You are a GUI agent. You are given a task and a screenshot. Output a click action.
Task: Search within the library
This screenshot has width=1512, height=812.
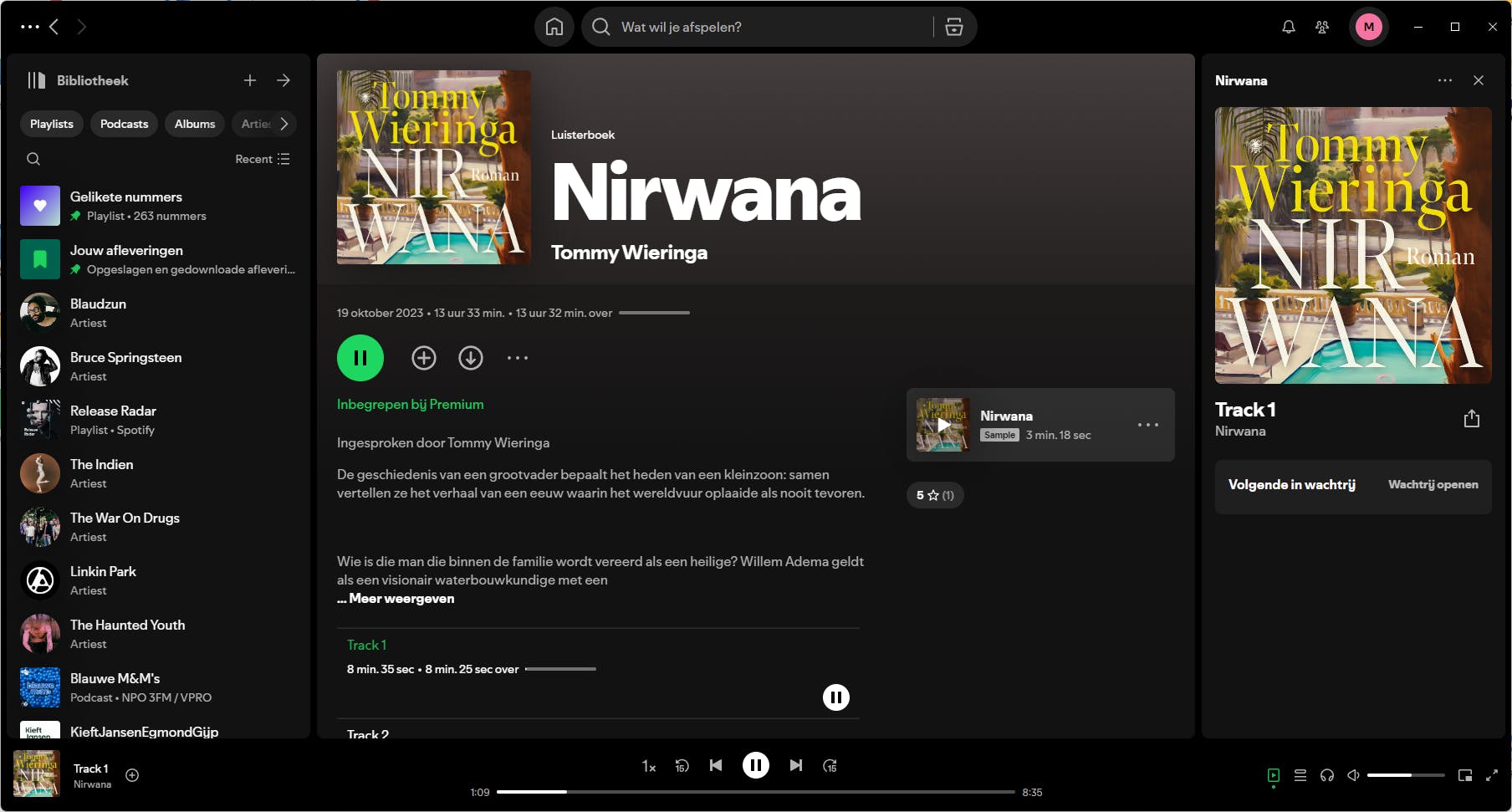[x=33, y=159]
